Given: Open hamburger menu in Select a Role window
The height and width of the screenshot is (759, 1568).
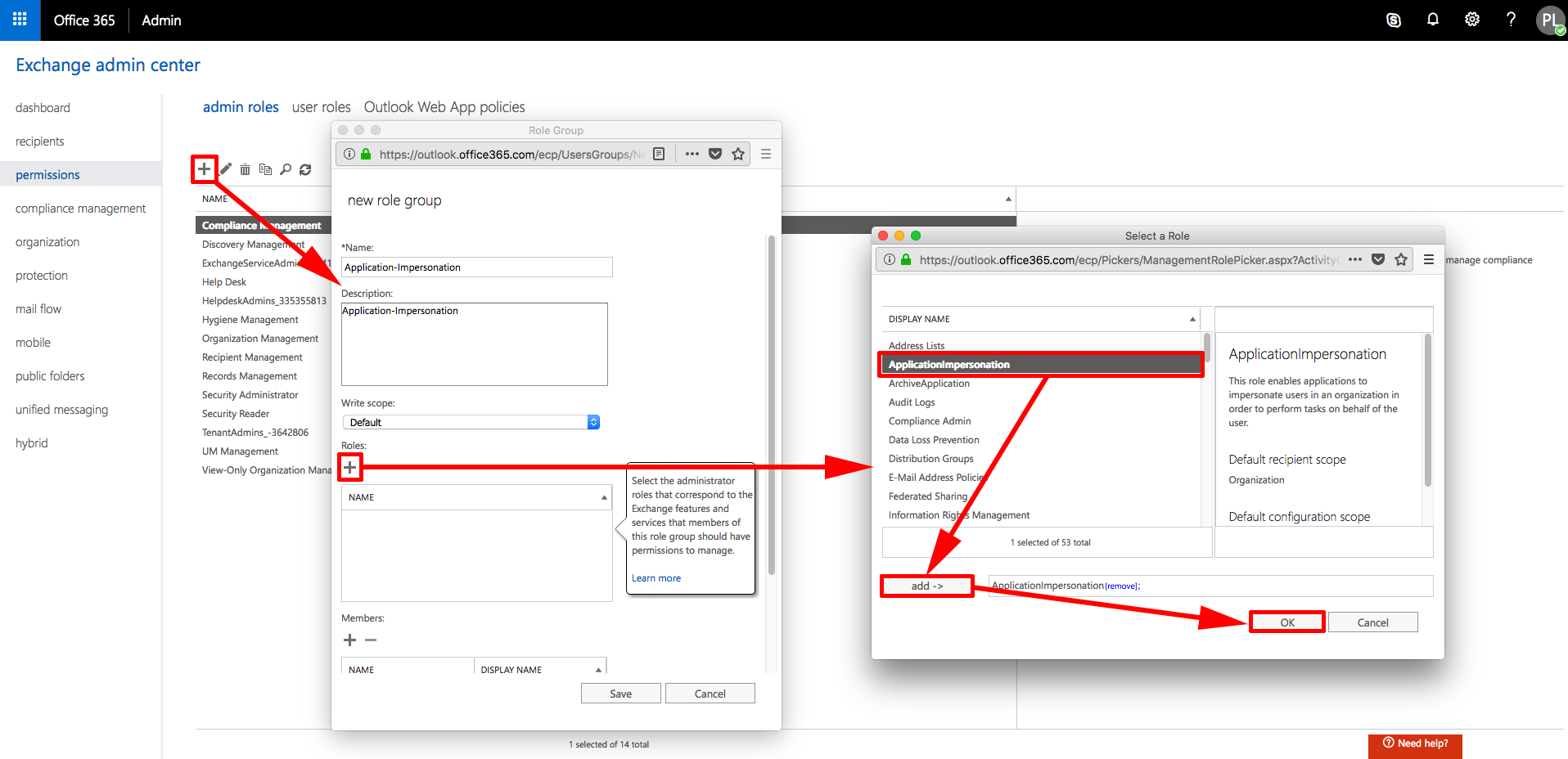Looking at the screenshot, I should (x=1429, y=259).
